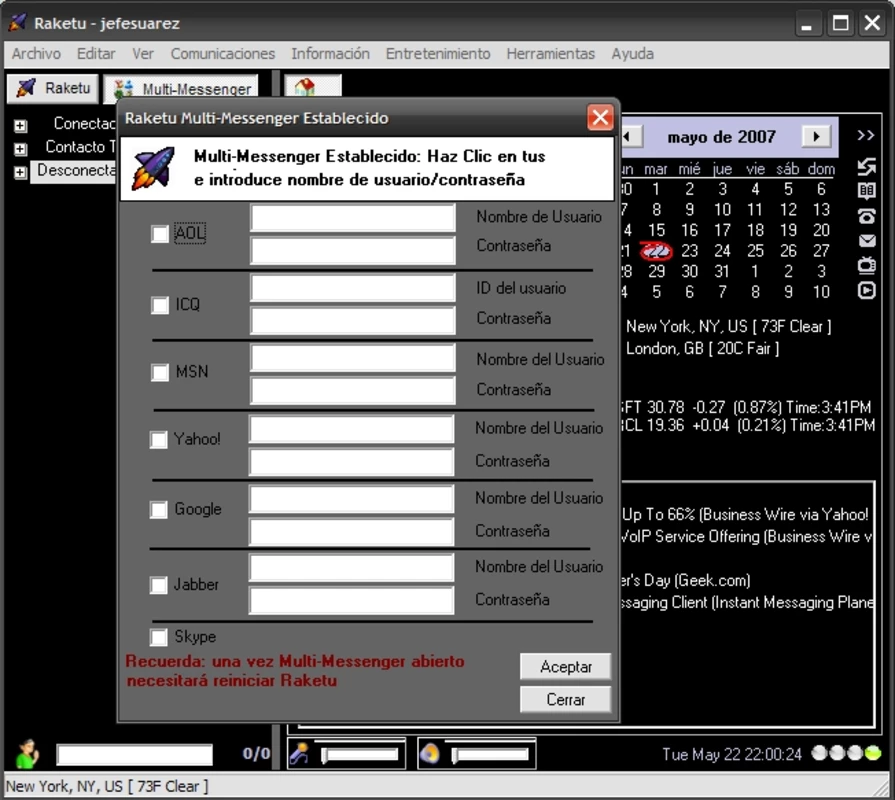Click the telephone icon in right sidebar
This screenshot has height=800, width=895.
point(866,216)
